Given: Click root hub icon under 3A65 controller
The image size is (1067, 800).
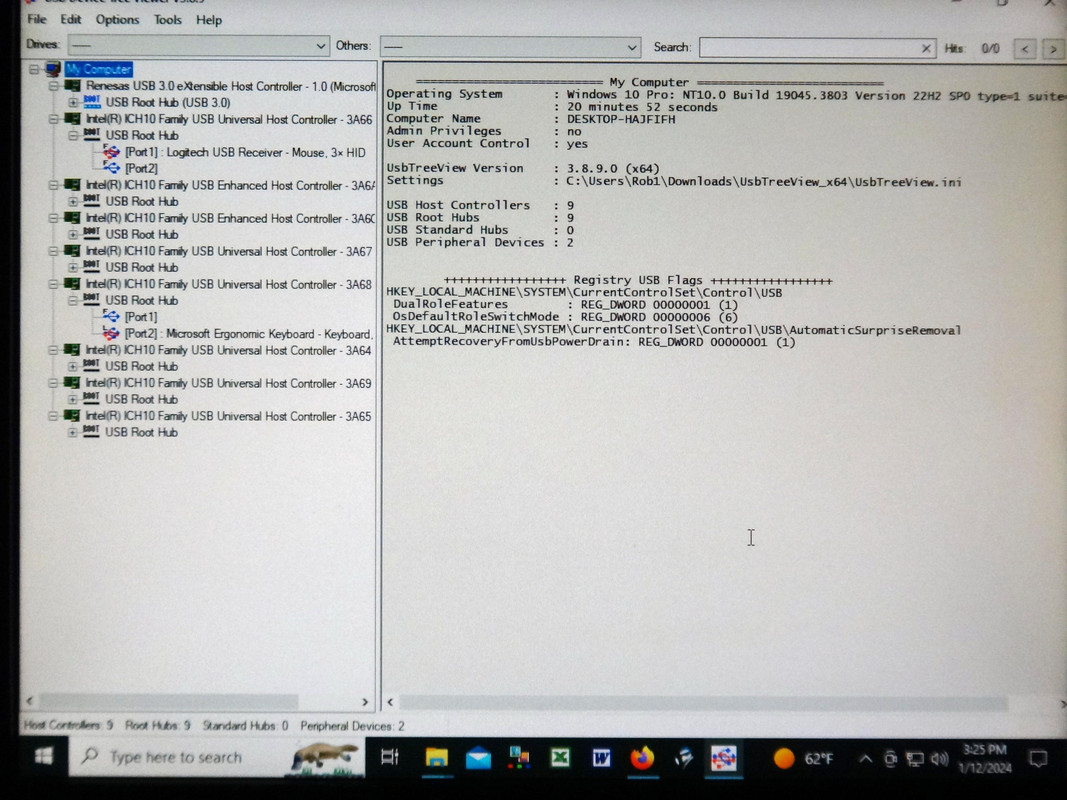Looking at the screenshot, I should pyautogui.click(x=92, y=431).
